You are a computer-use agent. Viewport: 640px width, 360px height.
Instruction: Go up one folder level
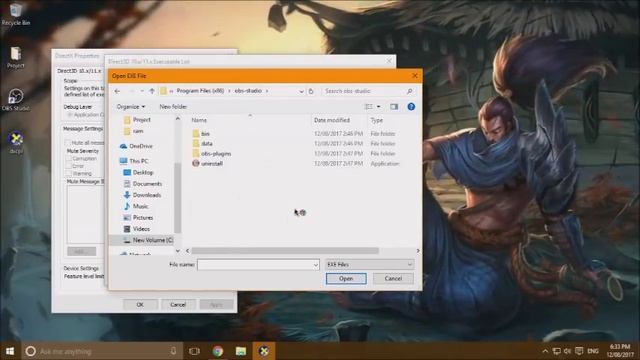152,91
